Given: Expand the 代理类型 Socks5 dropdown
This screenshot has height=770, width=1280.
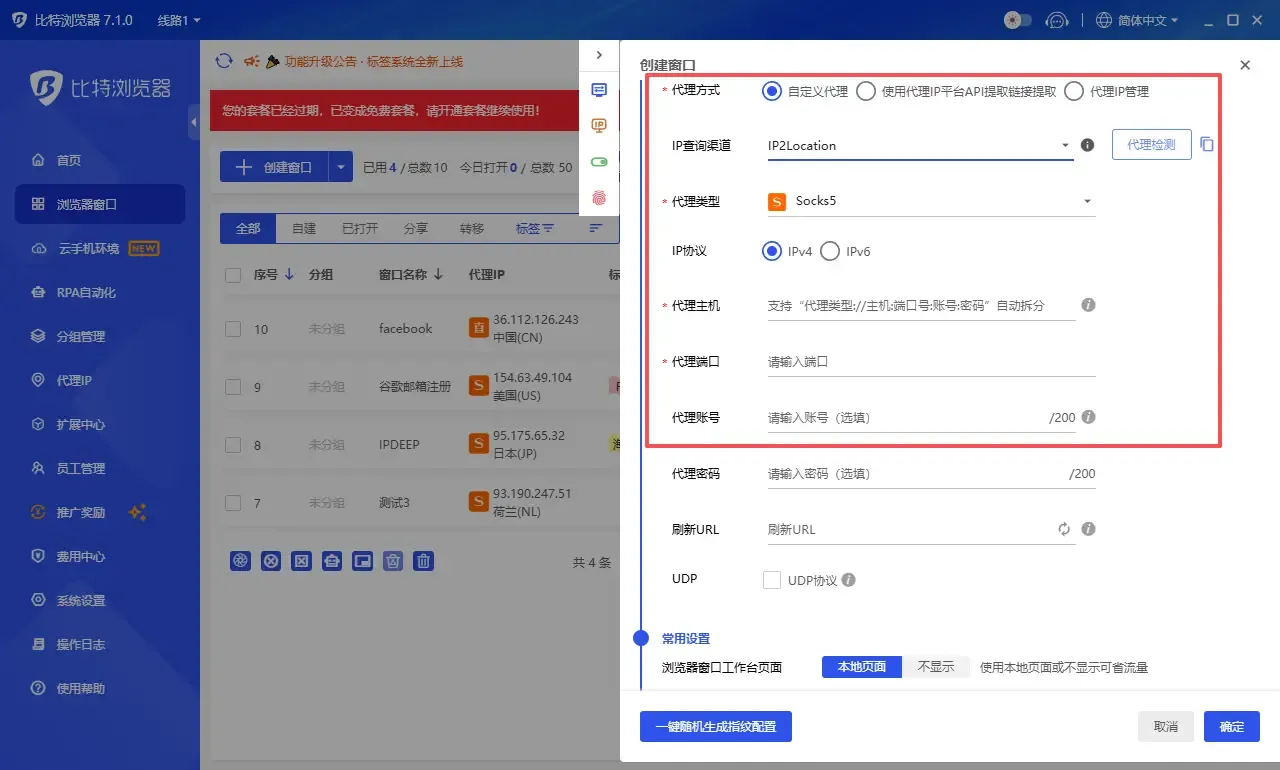Looking at the screenshot, I should tap(1085, 201).
